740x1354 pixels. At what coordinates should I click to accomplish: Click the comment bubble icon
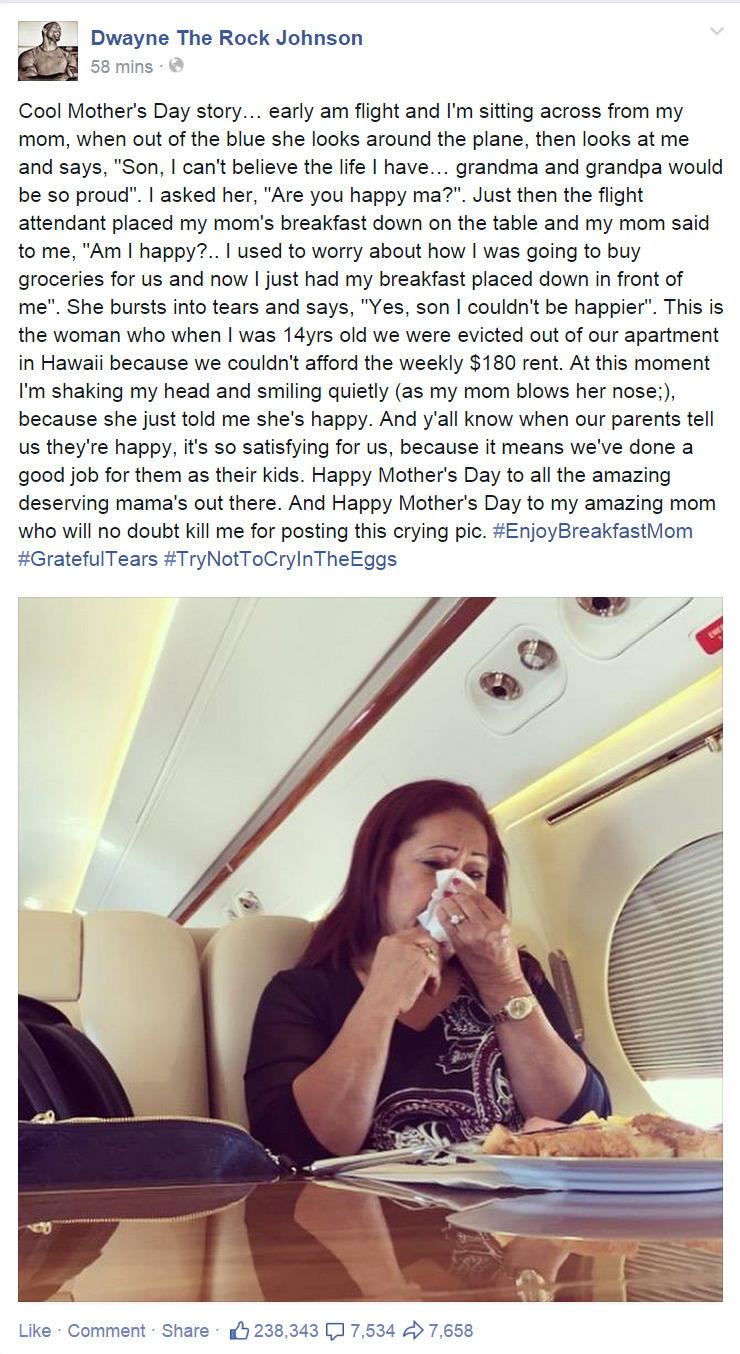[336, 1330]
